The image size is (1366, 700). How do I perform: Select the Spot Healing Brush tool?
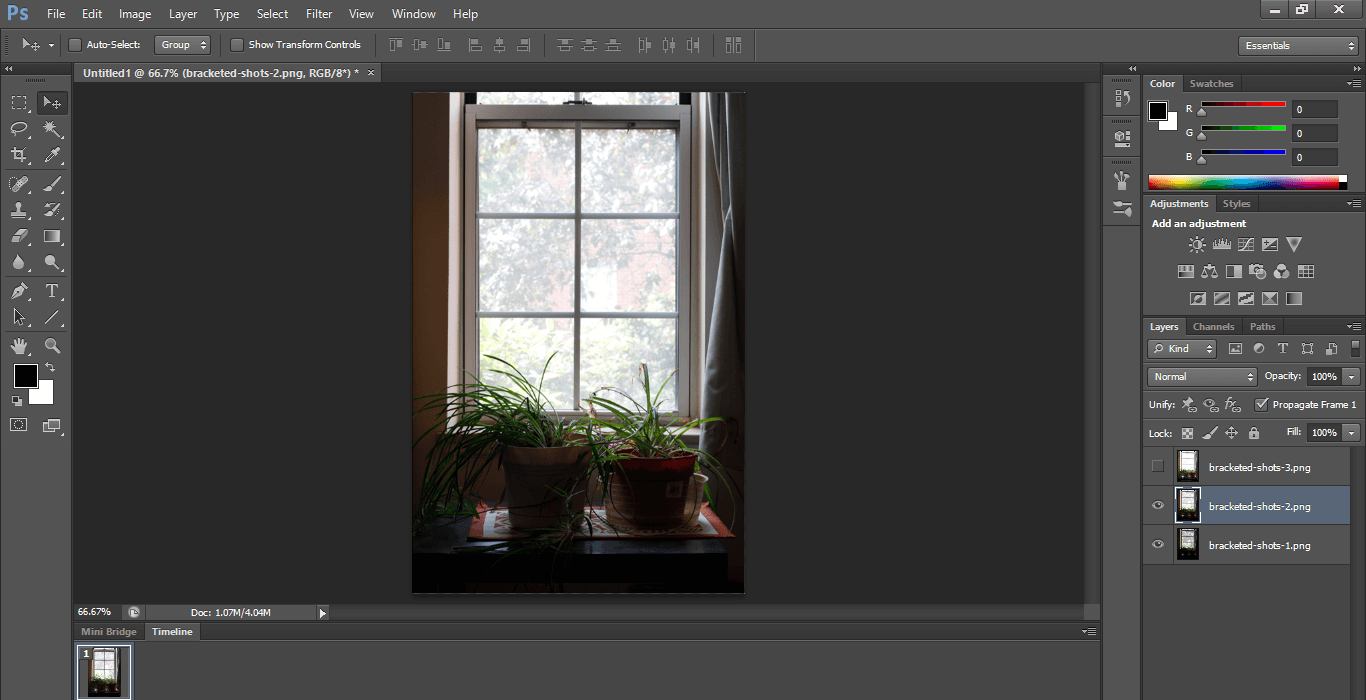(x=19, y=183)
